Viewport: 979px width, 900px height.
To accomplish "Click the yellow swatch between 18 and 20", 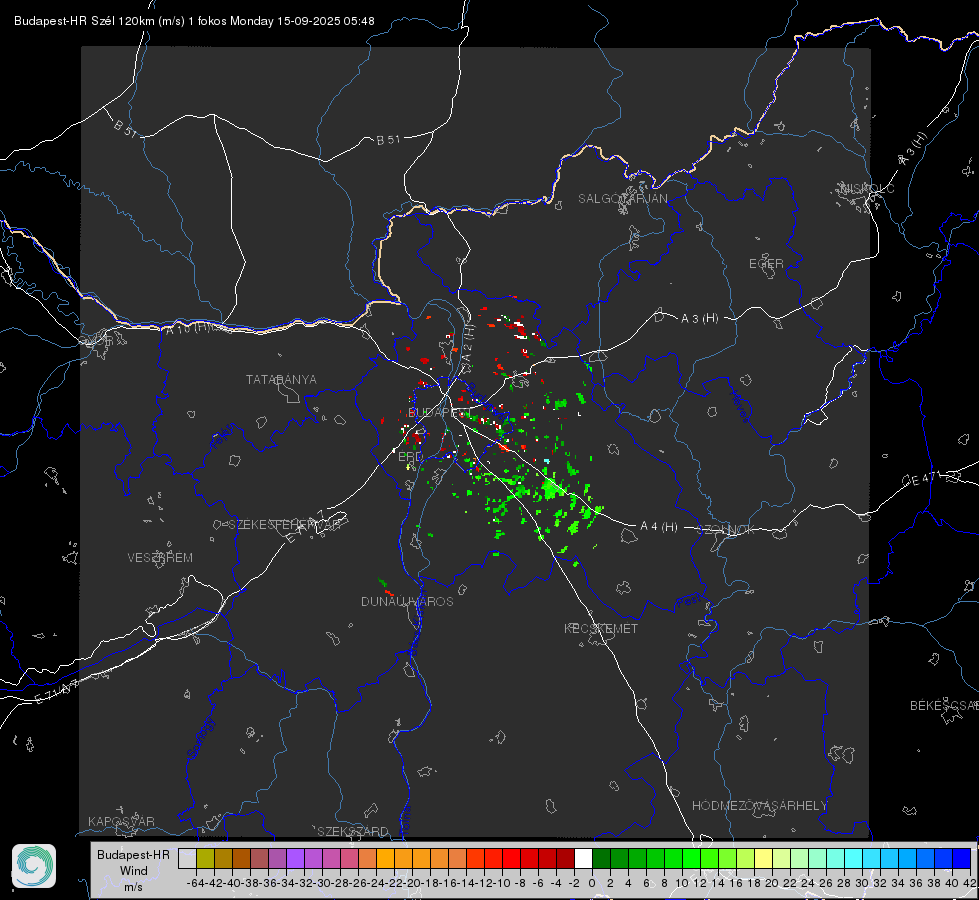I will click(x=763, y=858).
